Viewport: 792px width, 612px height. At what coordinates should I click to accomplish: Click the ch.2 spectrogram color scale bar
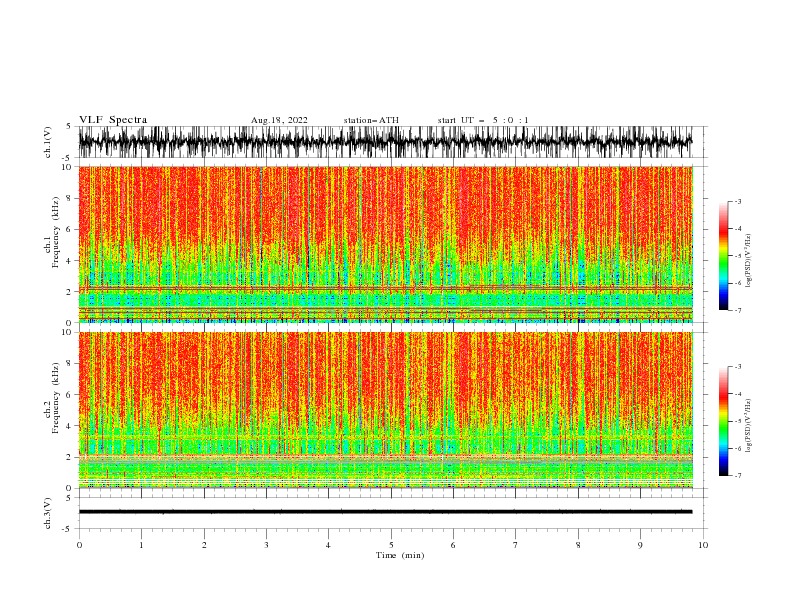[723, 421]
